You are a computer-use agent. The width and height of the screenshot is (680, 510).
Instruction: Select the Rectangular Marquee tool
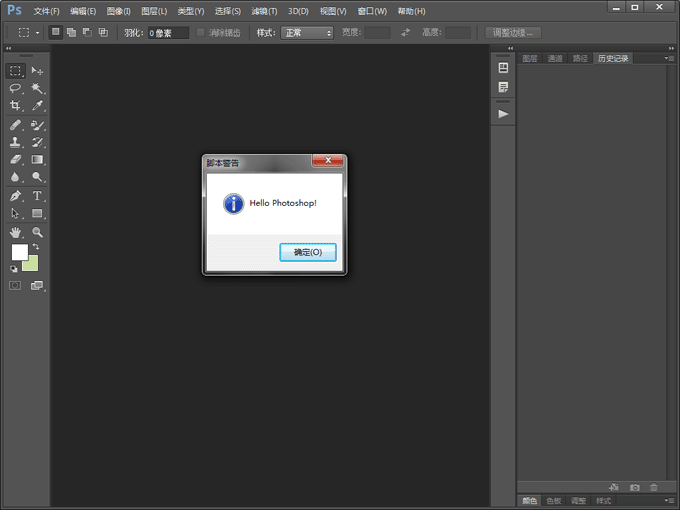click(15, 71)
